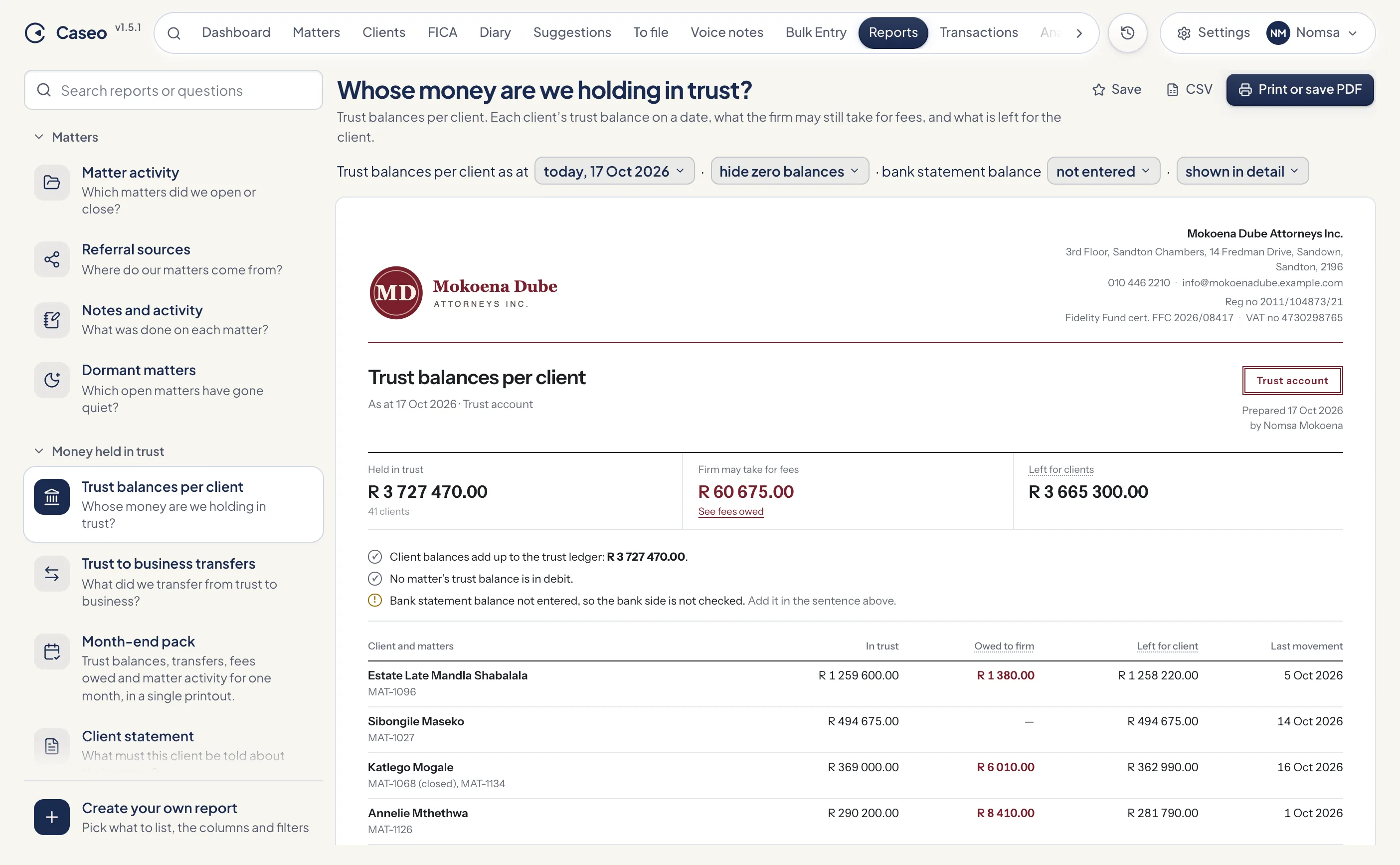Screen dimensions: 1400x865
Task: Click the Matter activity folder icon
Action: [x=51, y=183]
